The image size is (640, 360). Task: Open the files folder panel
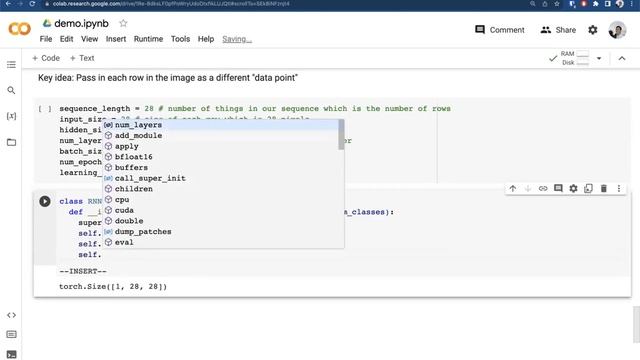11,142
